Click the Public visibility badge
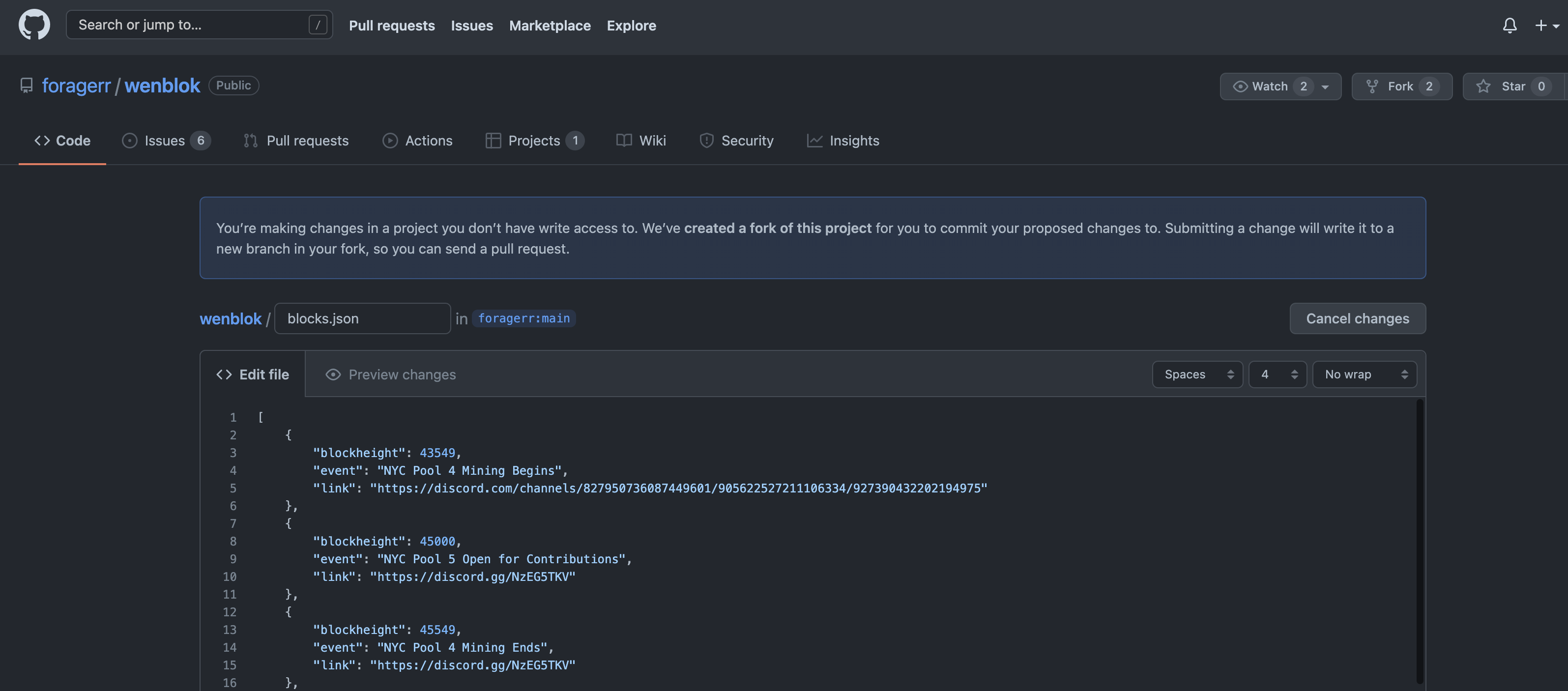Image resolution: width=1568 pixels, height=691 pixels. (x=234, y=85)
